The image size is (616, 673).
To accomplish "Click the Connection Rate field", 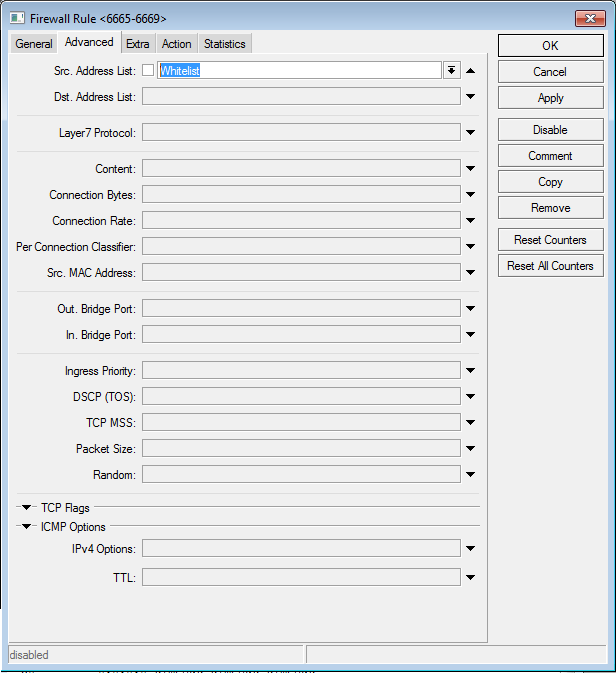I will point(301,221).
